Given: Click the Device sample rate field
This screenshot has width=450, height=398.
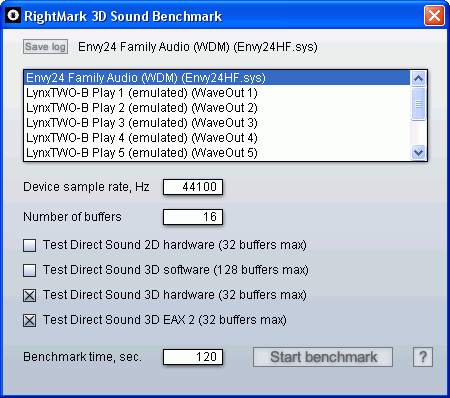Looking at the screenshot, I should pyautogui.click(x=193, y=187).
